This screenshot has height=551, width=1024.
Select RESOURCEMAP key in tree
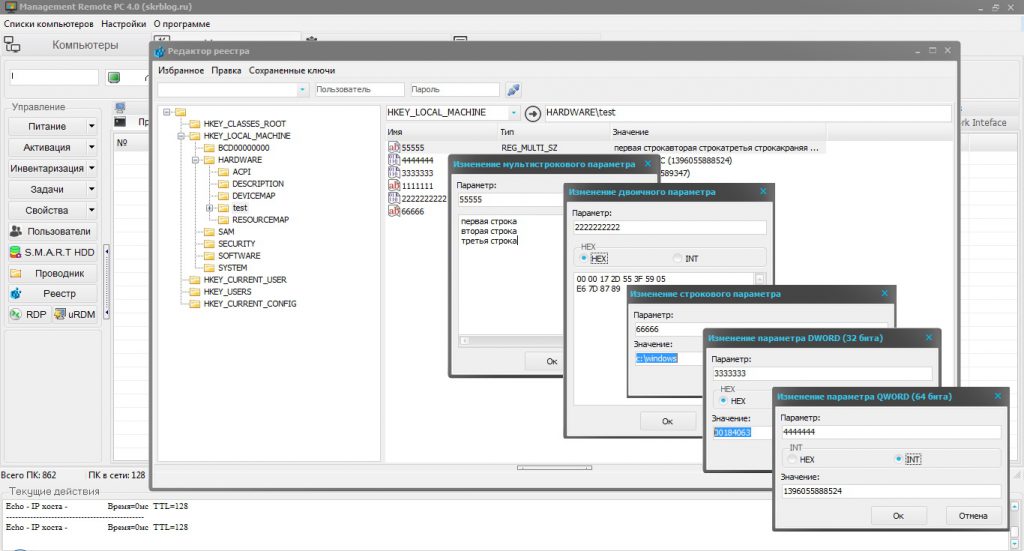tap(261, 219)
